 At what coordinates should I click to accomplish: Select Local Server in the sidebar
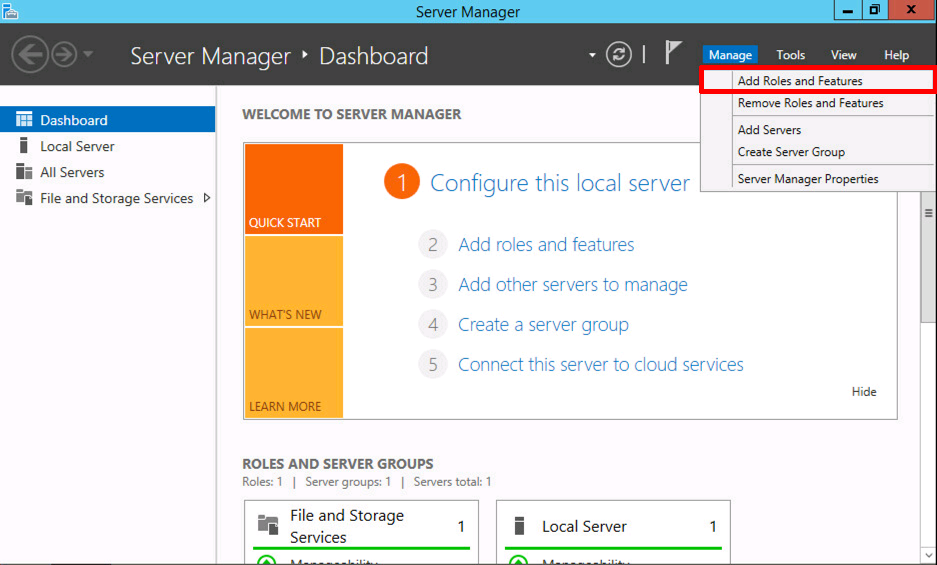[x=108, y=146]
